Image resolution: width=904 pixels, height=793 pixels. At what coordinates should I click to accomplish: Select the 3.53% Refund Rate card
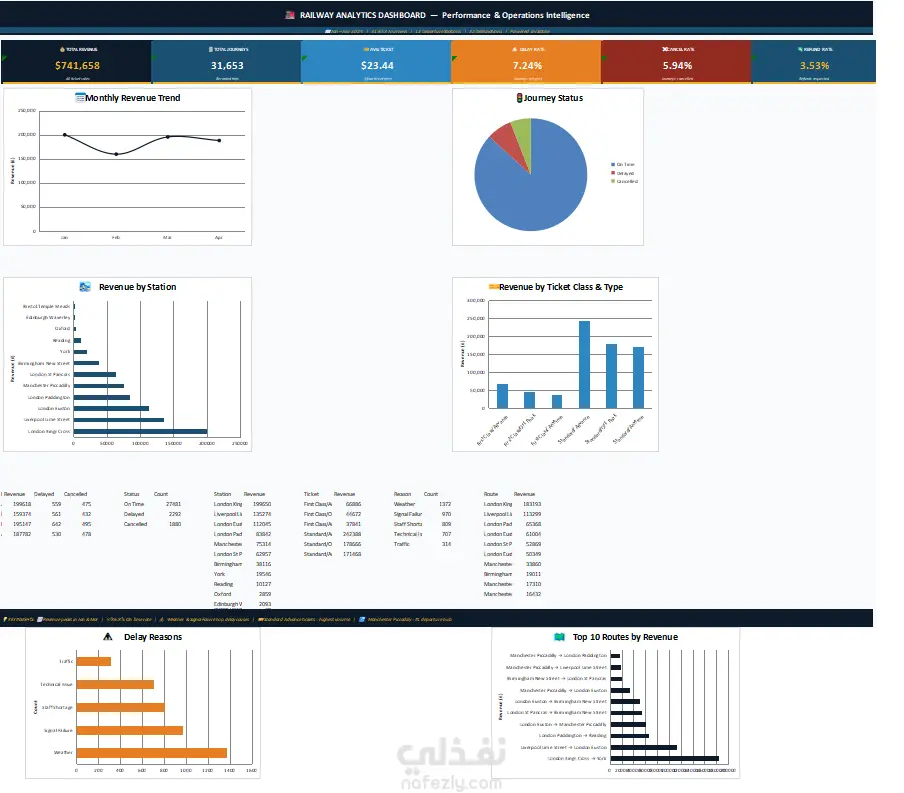pos(813,62)
